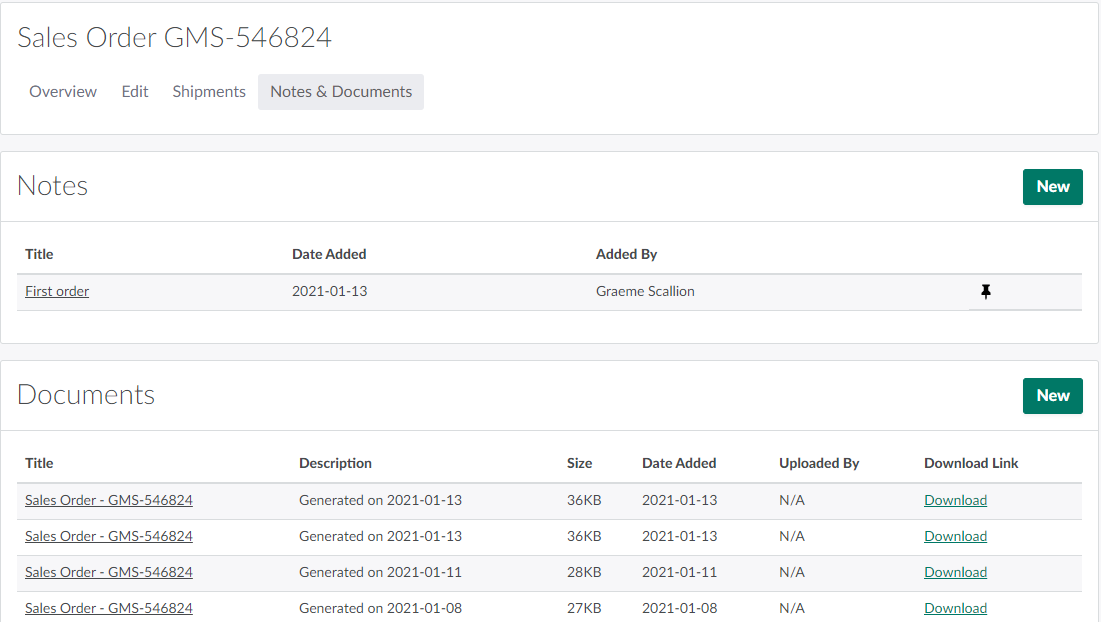
Task: Click the Added By column header in Notes
Action: click(x=626, y=254)
